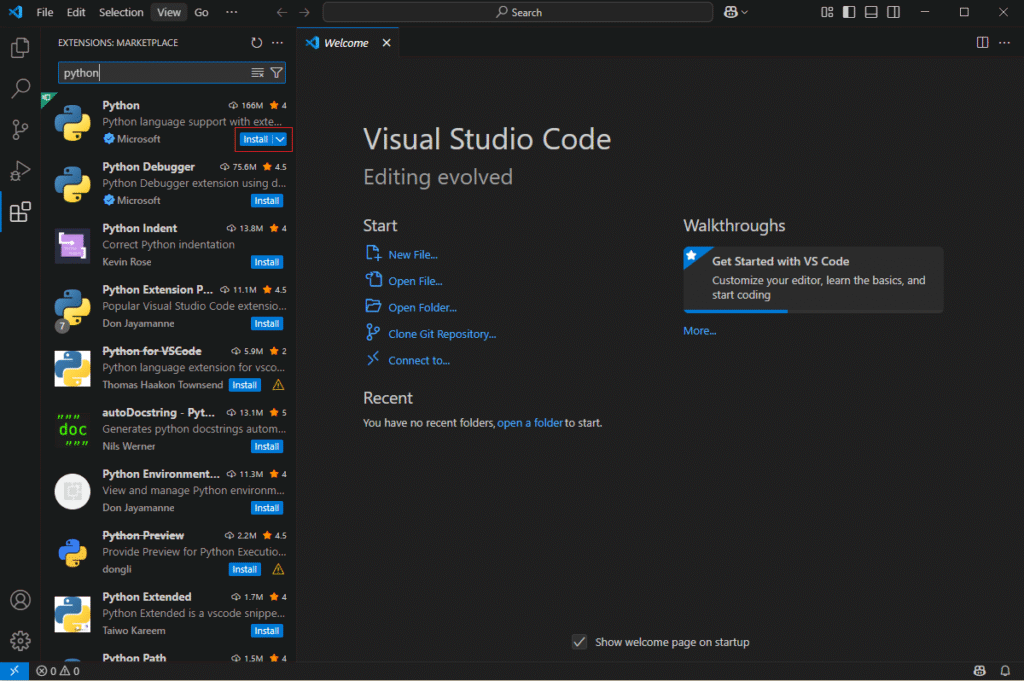The height and width of the screenshot is (681, 1024).
Task: Go forward with the navigation arrow
Action: pyautogui.click(x=304, y=12)
